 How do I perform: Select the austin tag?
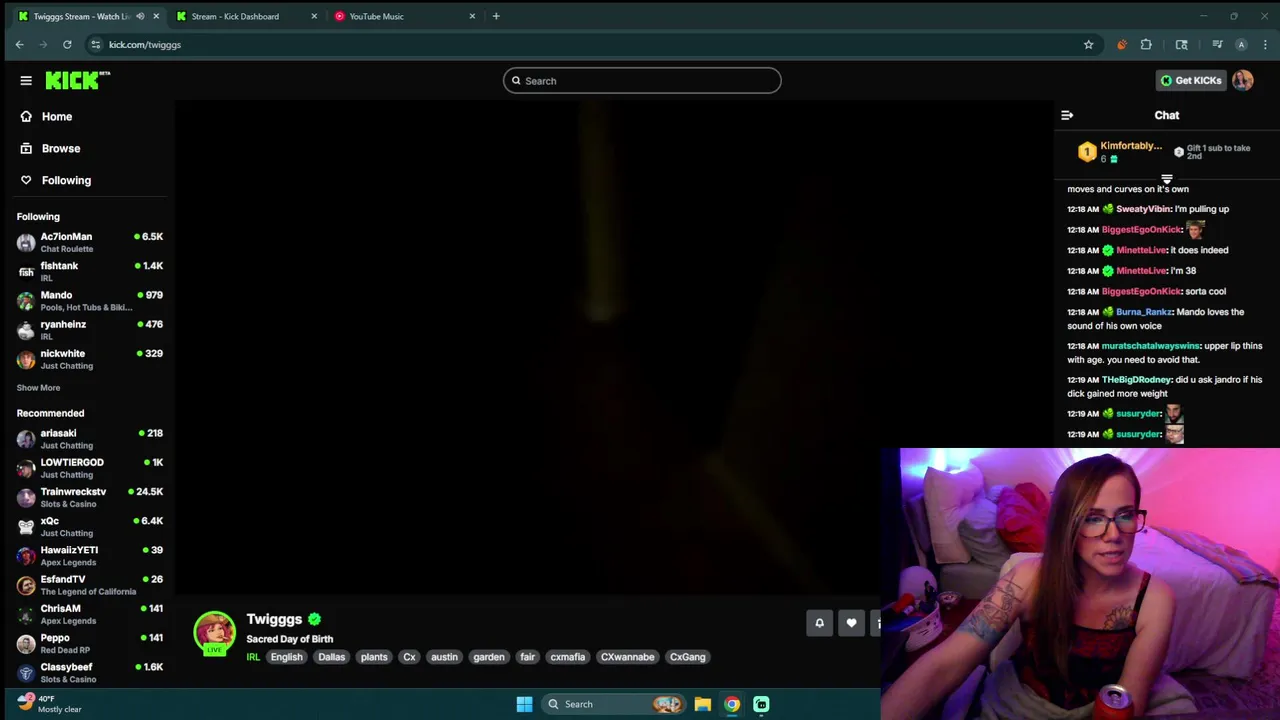[444, 657]
